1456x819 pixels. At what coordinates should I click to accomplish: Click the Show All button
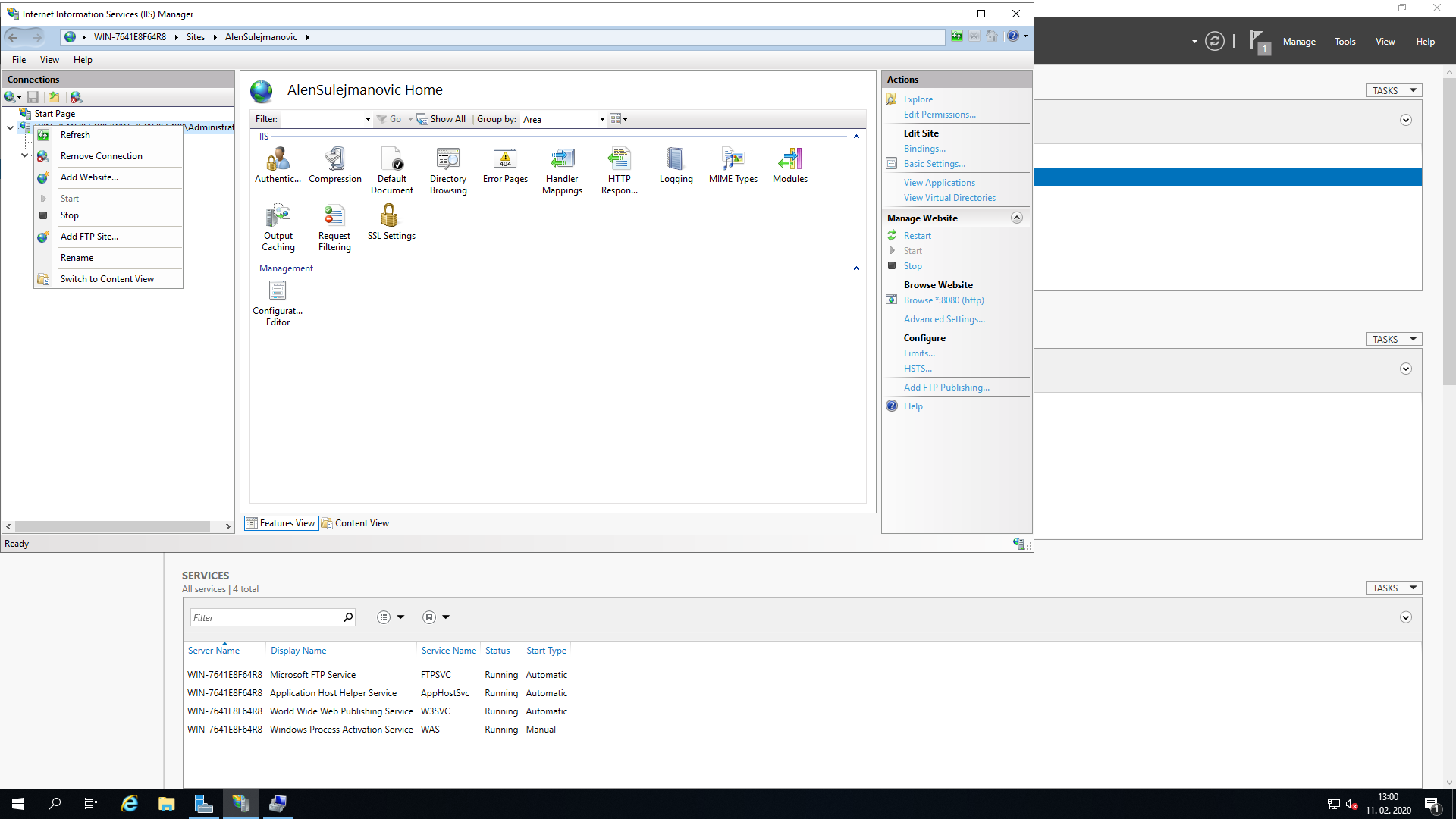pos(441,119)
